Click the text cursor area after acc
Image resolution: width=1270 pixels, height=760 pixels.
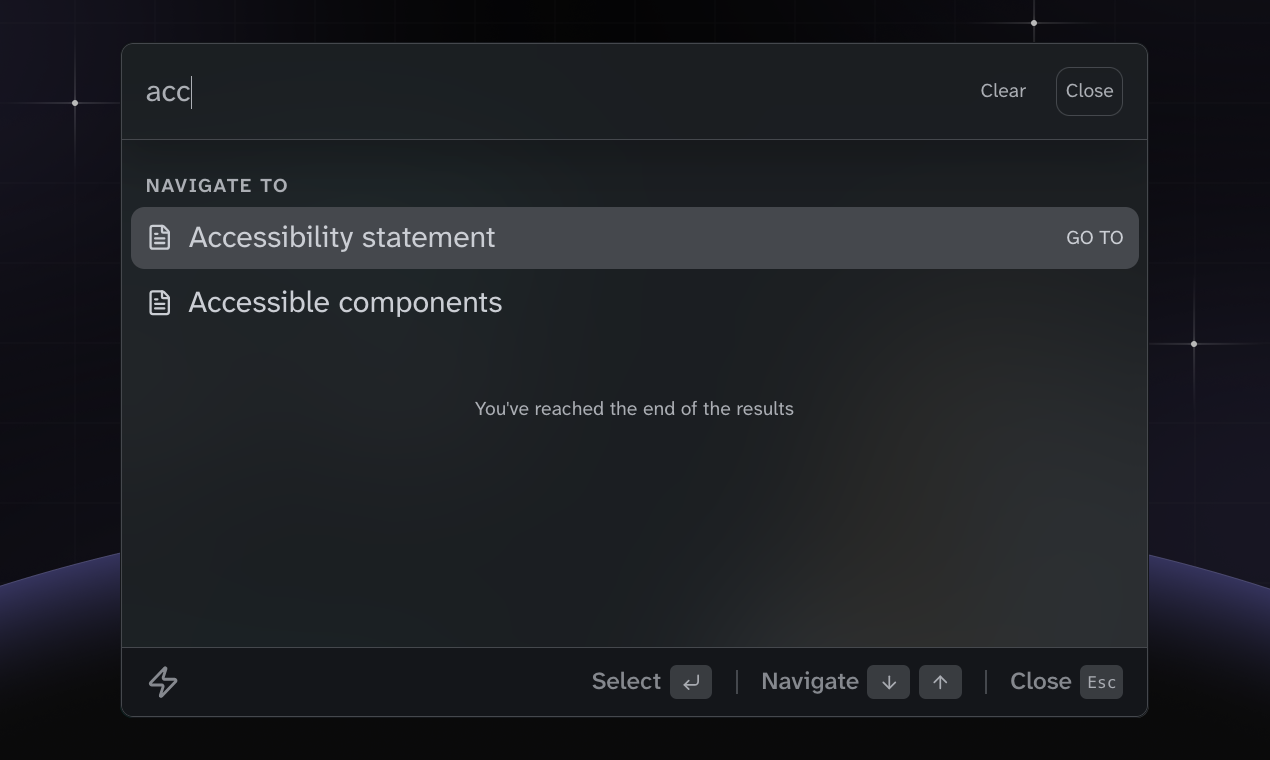(x=193, y=91)
